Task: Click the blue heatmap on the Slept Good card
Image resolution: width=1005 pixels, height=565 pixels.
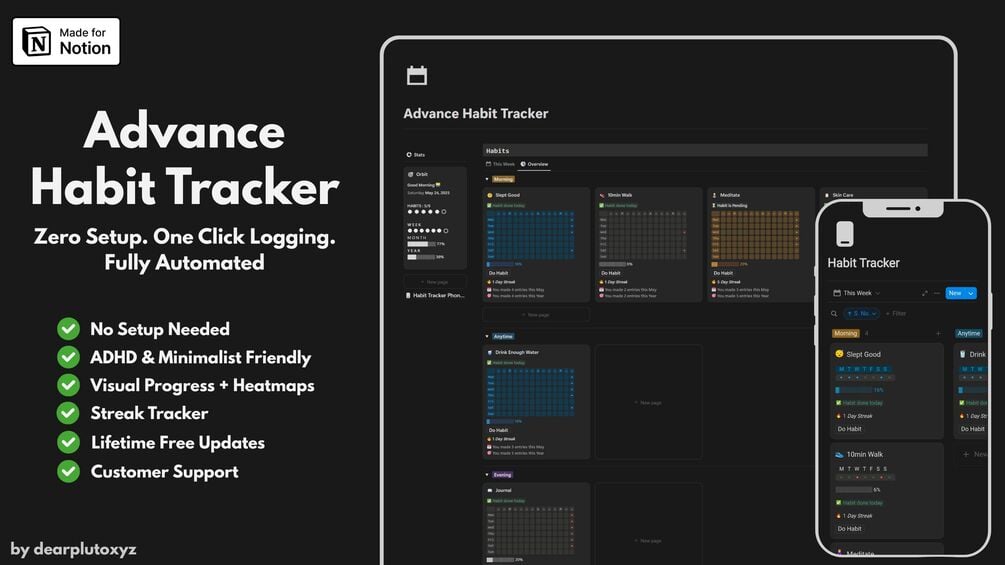Action: click(x=531, y=235)
